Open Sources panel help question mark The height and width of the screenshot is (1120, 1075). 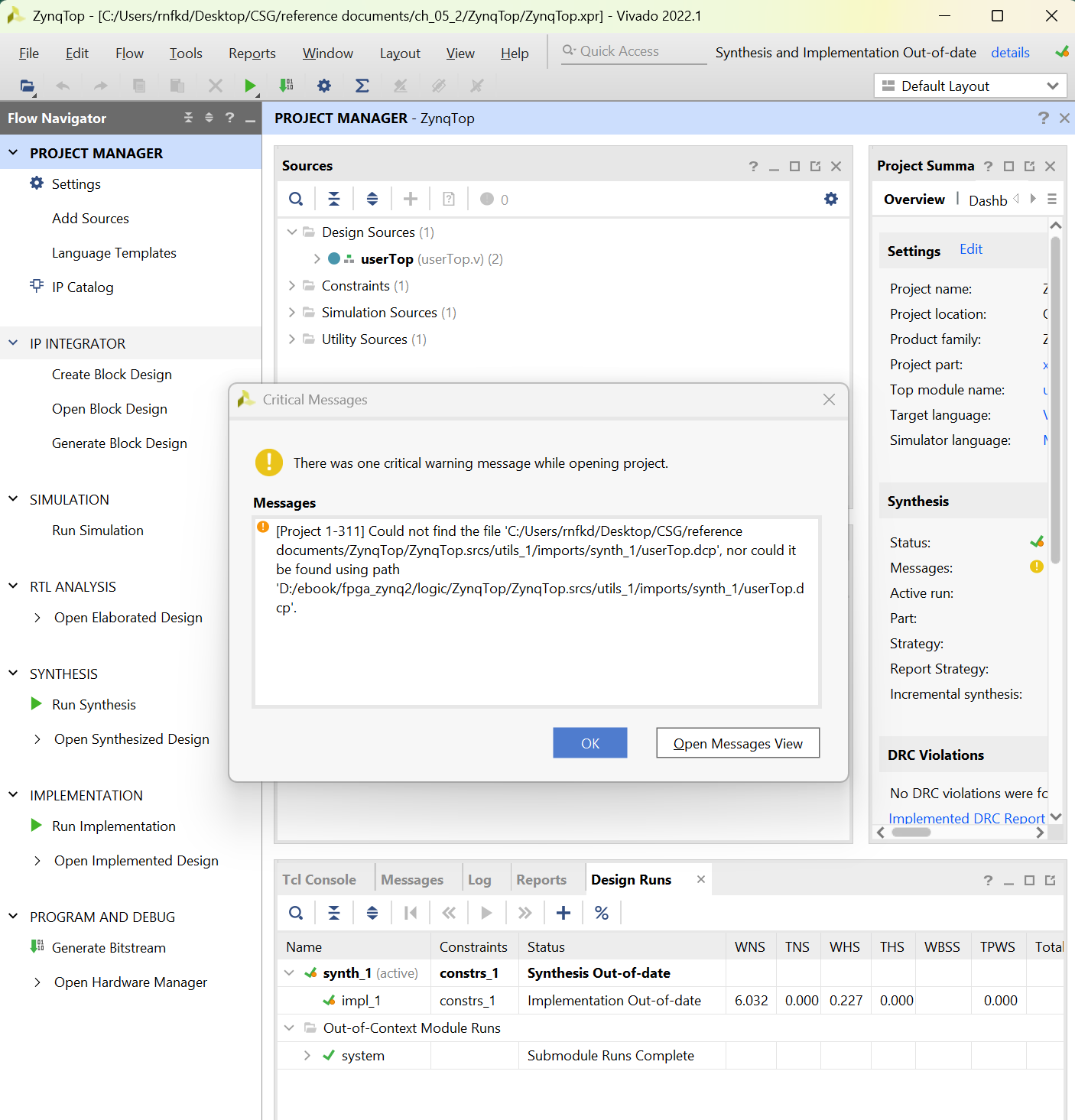point(753,166)
